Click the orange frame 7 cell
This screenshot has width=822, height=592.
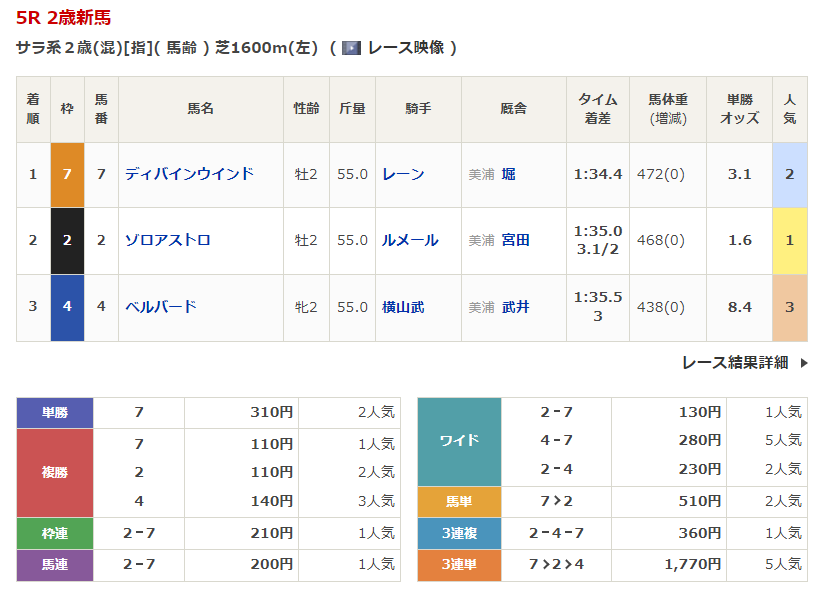67,174
